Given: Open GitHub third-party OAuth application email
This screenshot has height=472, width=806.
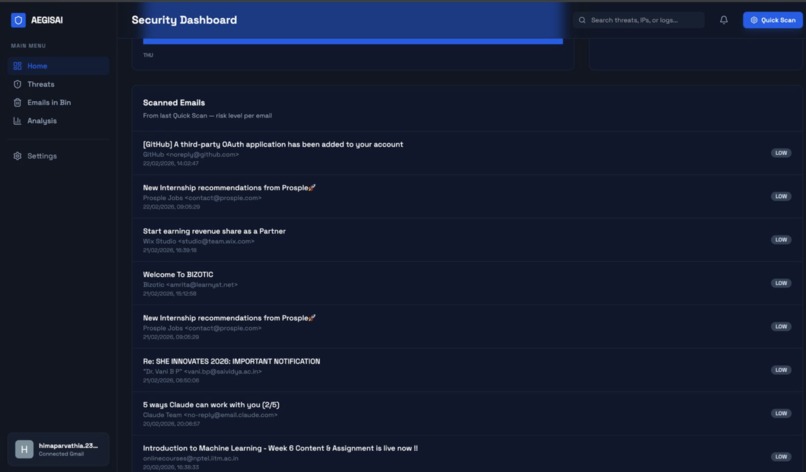Looking at the screenshot, I should pyautogui.click(x=468, y=153).
